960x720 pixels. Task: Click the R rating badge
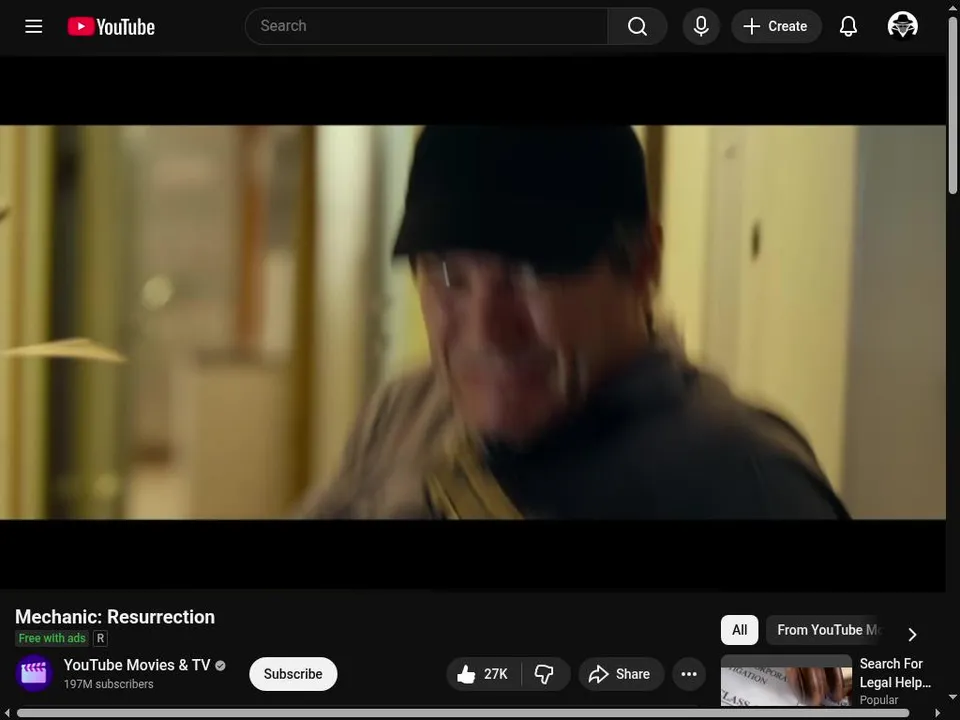point(100,638)
